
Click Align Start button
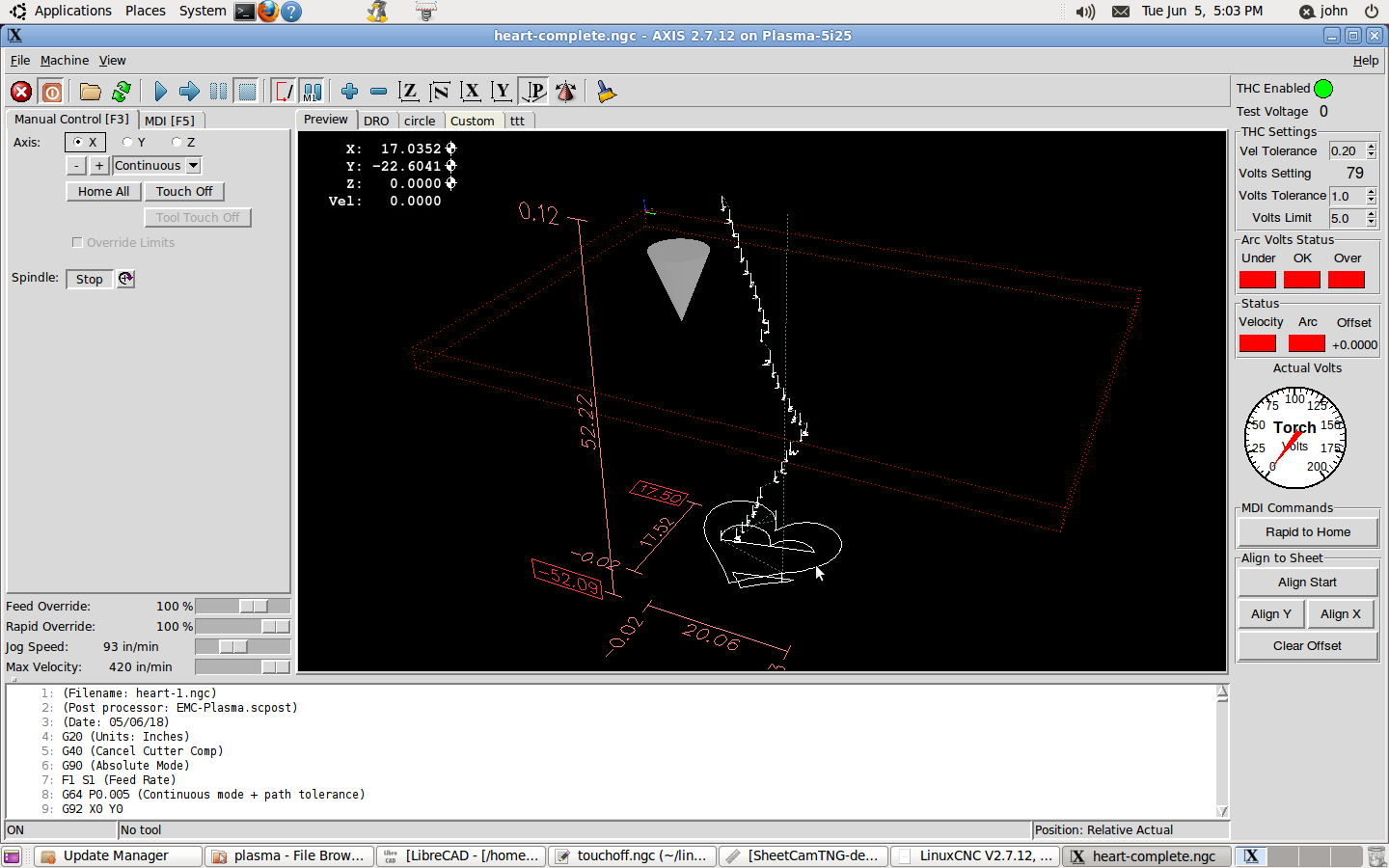(1308, 583)
